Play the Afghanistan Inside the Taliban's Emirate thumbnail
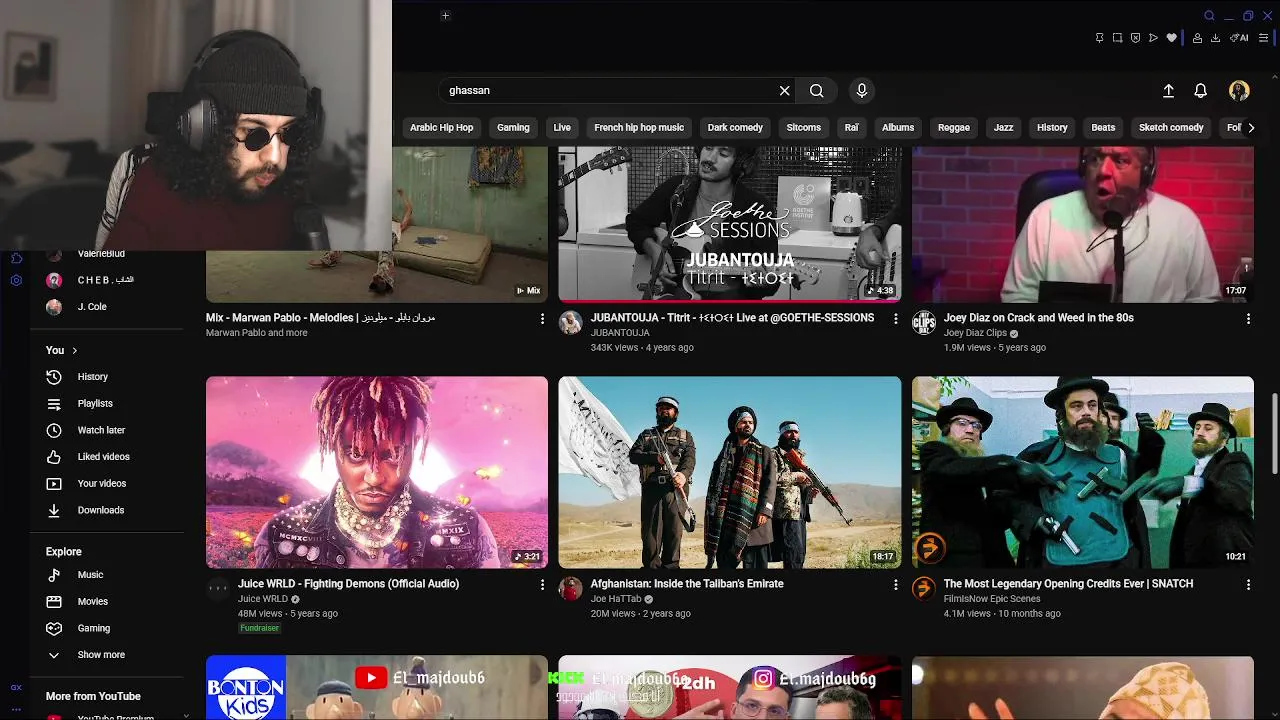Screen dimensions: 1280x720 click(x=730, y=472)
